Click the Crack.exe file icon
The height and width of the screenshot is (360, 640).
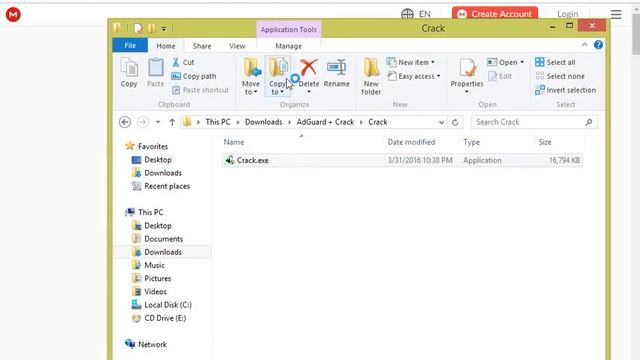pyautogui.click(x=229, y=160)
